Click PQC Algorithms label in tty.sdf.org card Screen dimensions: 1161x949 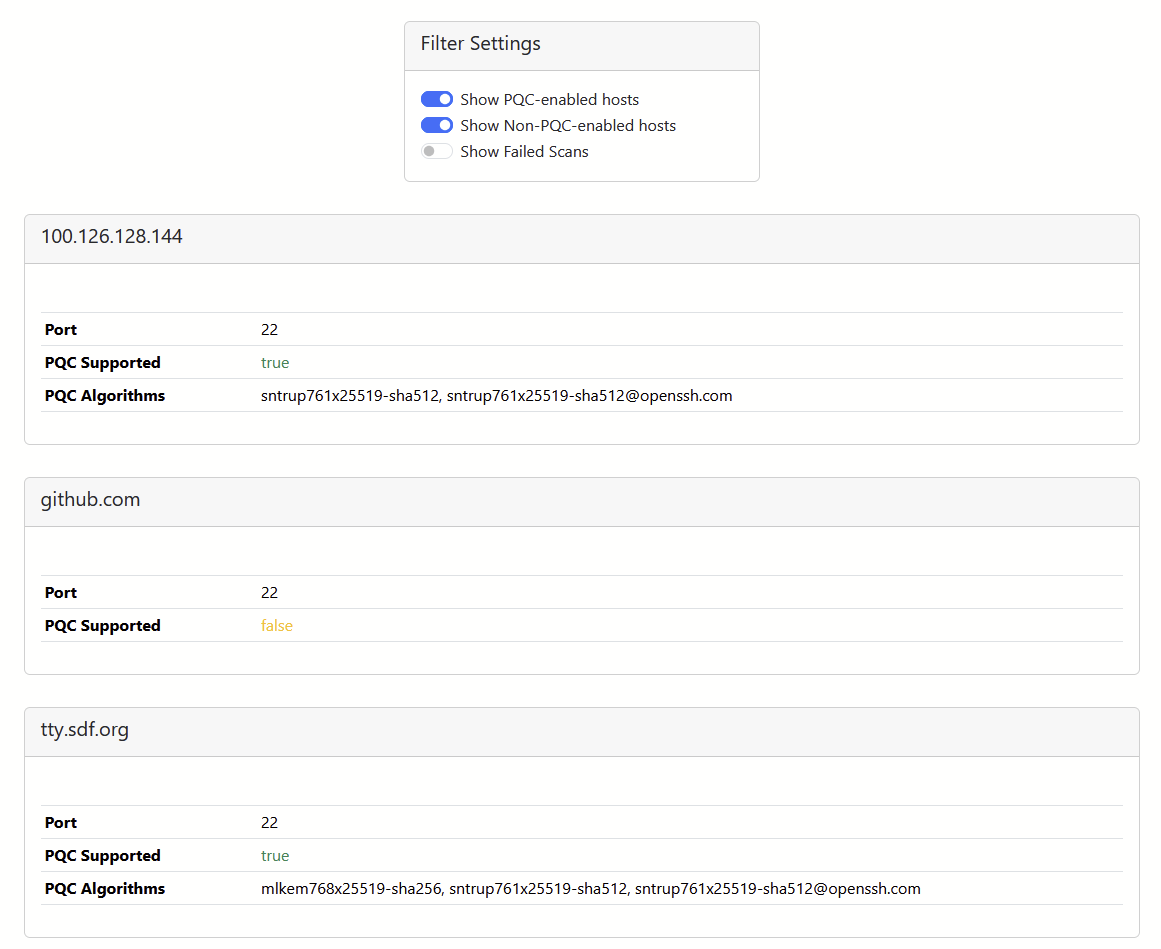[105, 889]
